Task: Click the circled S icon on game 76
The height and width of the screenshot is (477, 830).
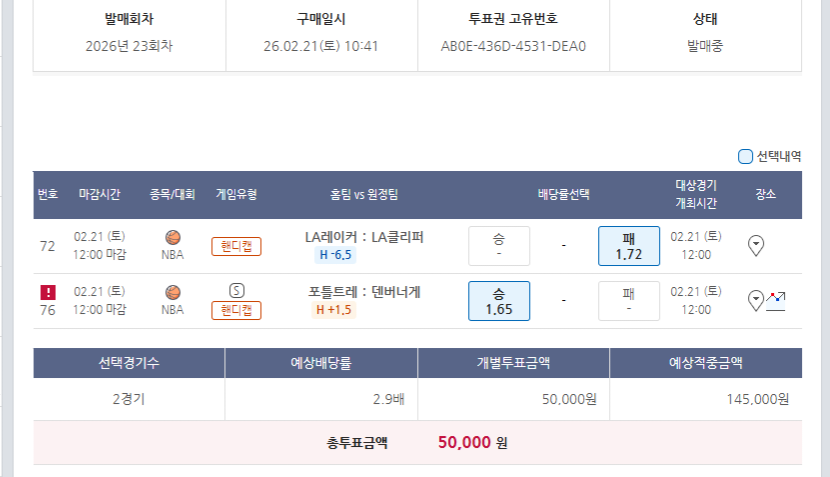Action: (x=236, y=290)
